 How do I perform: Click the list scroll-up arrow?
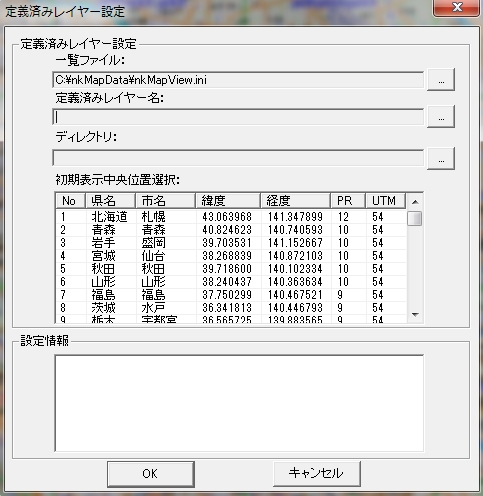[x=415, y=202]
